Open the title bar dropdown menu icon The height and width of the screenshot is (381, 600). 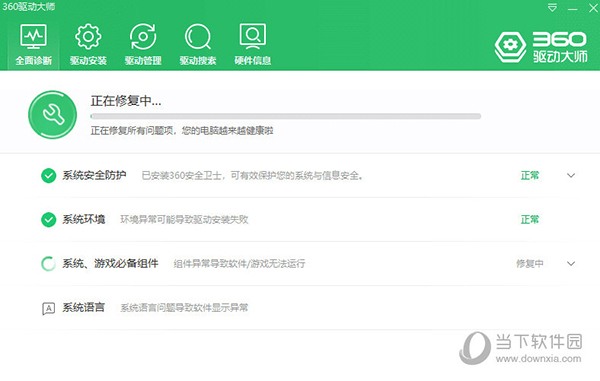coord(552,8)
